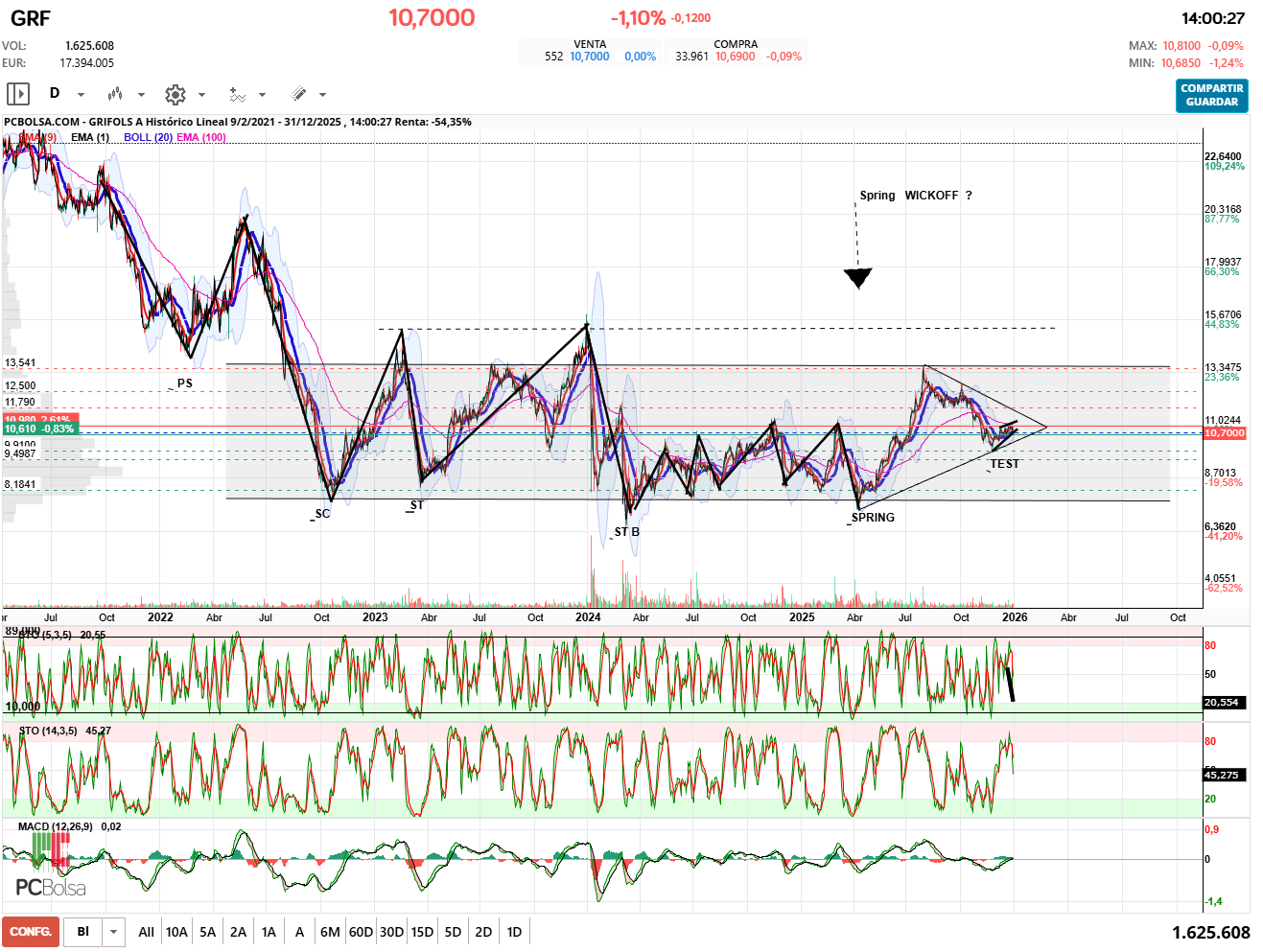The height and width of the screenshot is (952, 1263).
Task: Click the BOLL (20) indicator label
Action: point(148,137)
